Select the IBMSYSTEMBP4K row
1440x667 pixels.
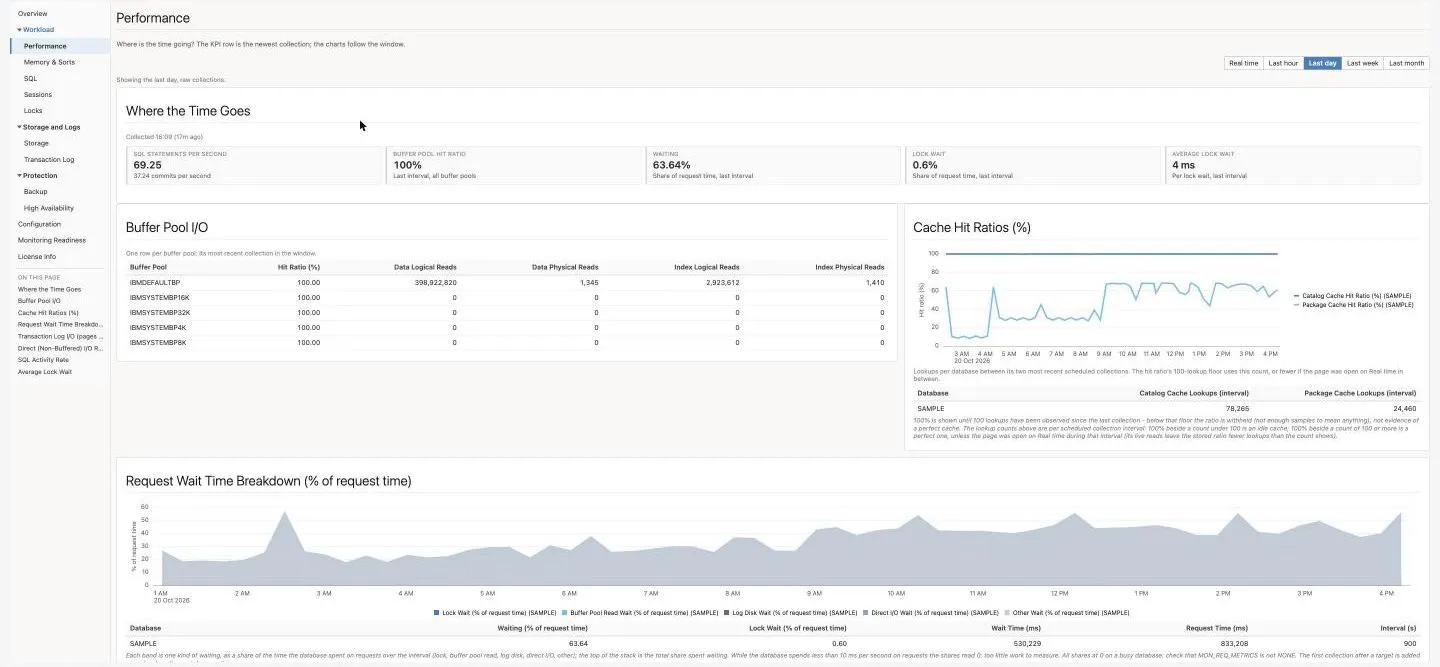point(507,327)
